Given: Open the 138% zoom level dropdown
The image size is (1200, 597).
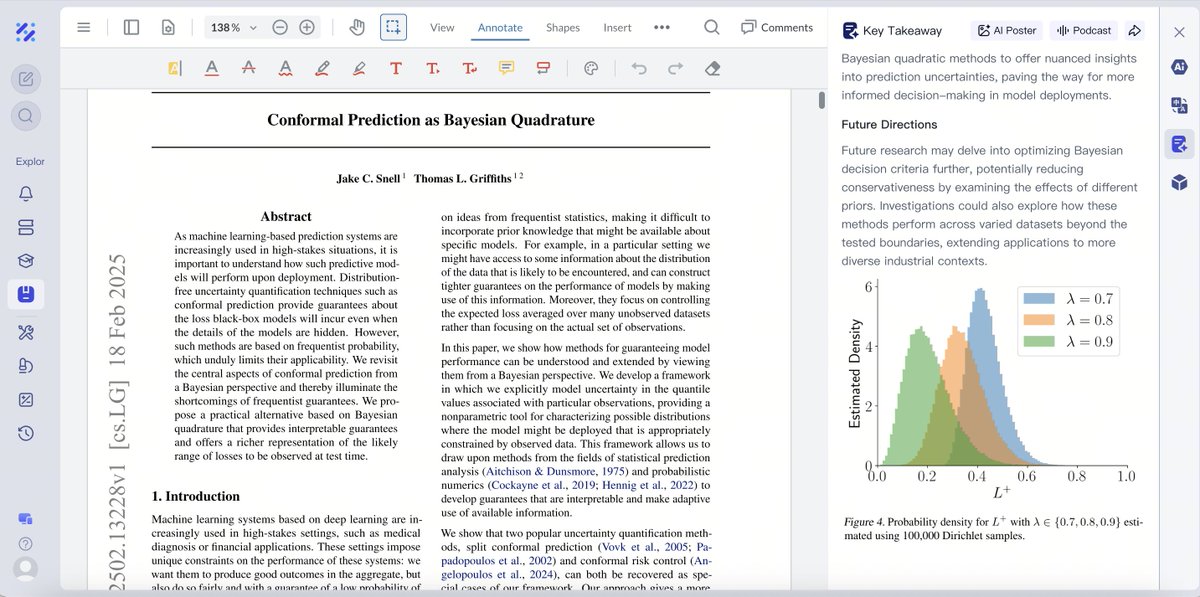Looking at the screenshot, I should (x=234, y=28).
